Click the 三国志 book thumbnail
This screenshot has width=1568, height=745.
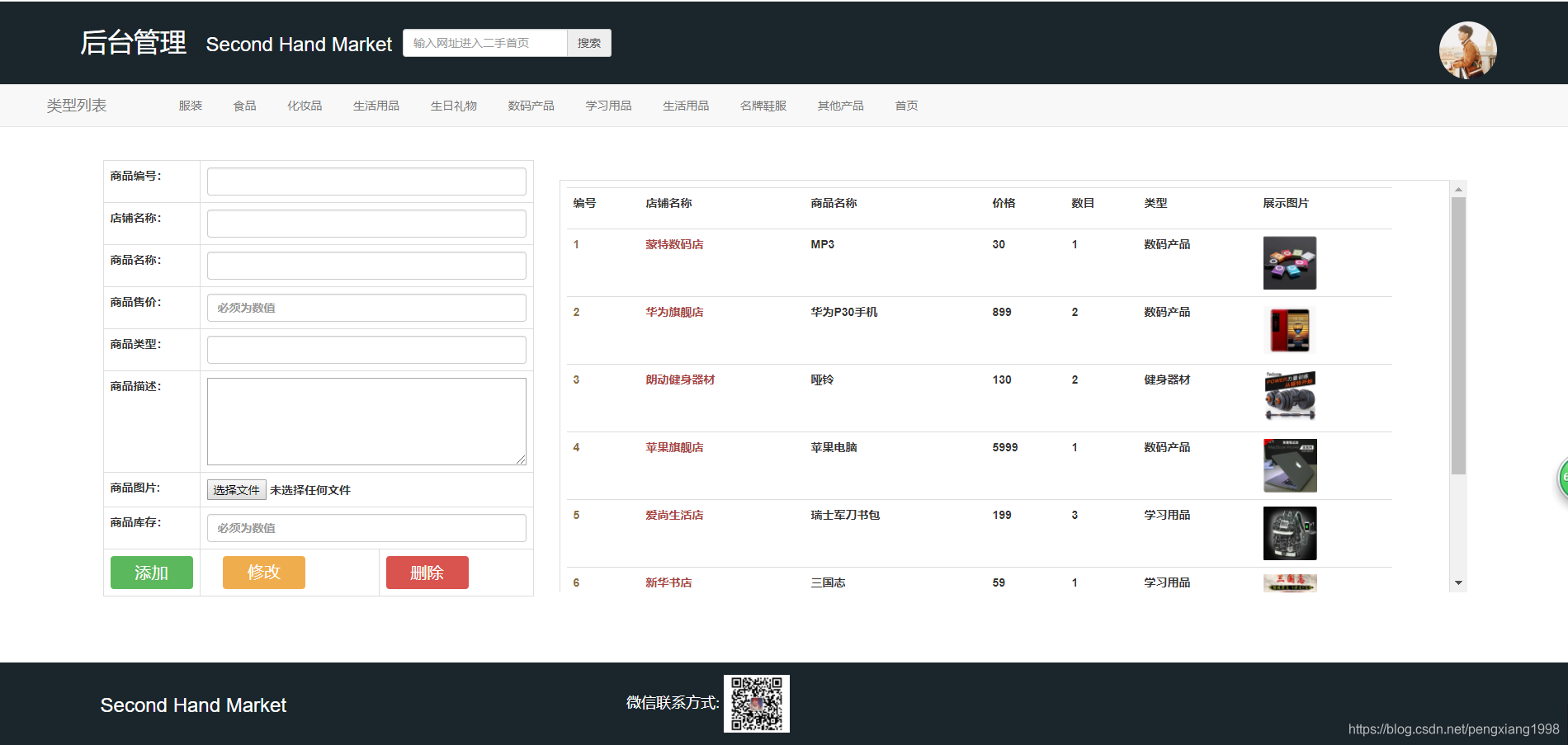click(x=1290, y=583)
